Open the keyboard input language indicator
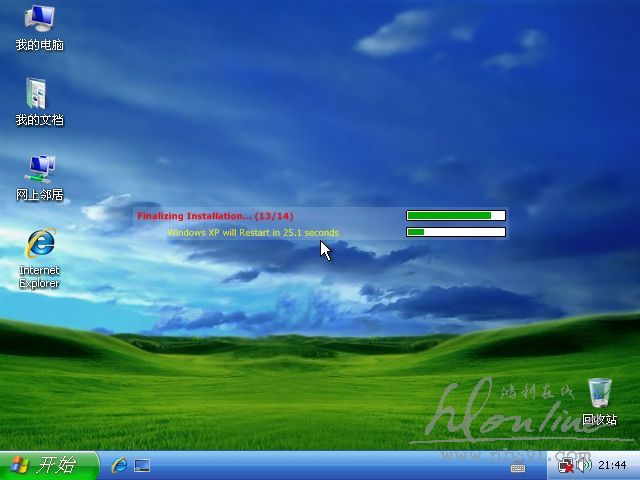This screenshot has width=640, height=480. tap(518, 468)
